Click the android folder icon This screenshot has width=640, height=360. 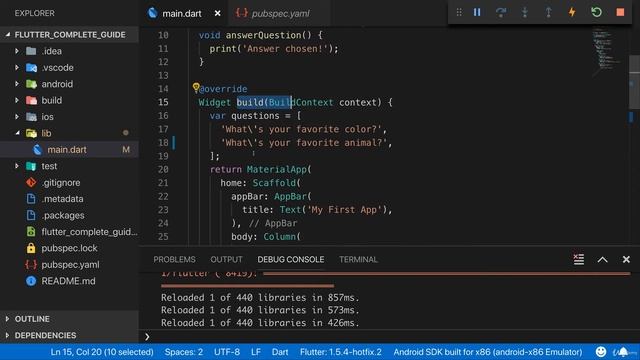click(31, 84)
